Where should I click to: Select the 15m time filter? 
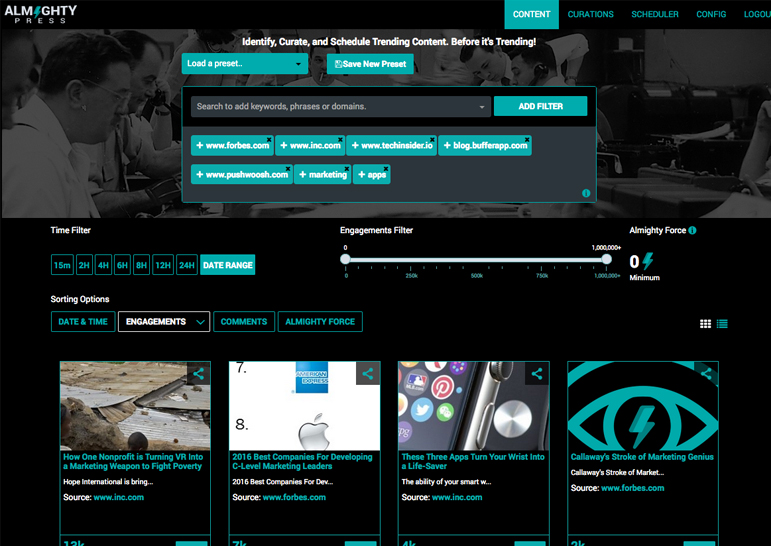tap(62, 265)
